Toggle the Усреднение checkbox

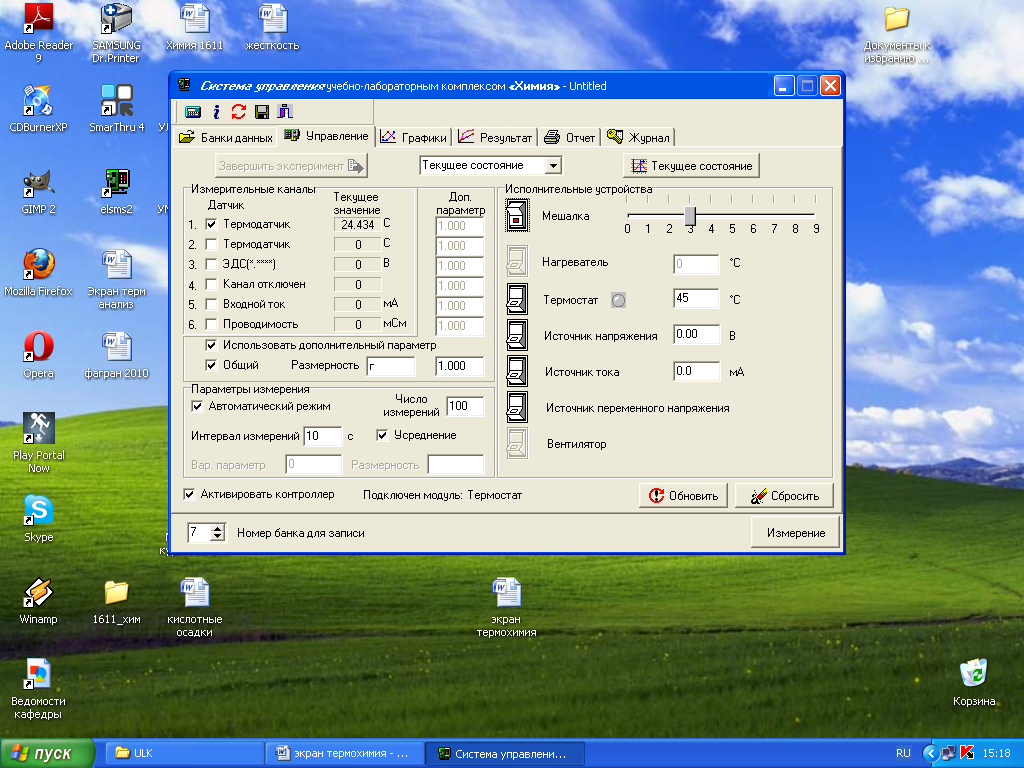(383, 435)
